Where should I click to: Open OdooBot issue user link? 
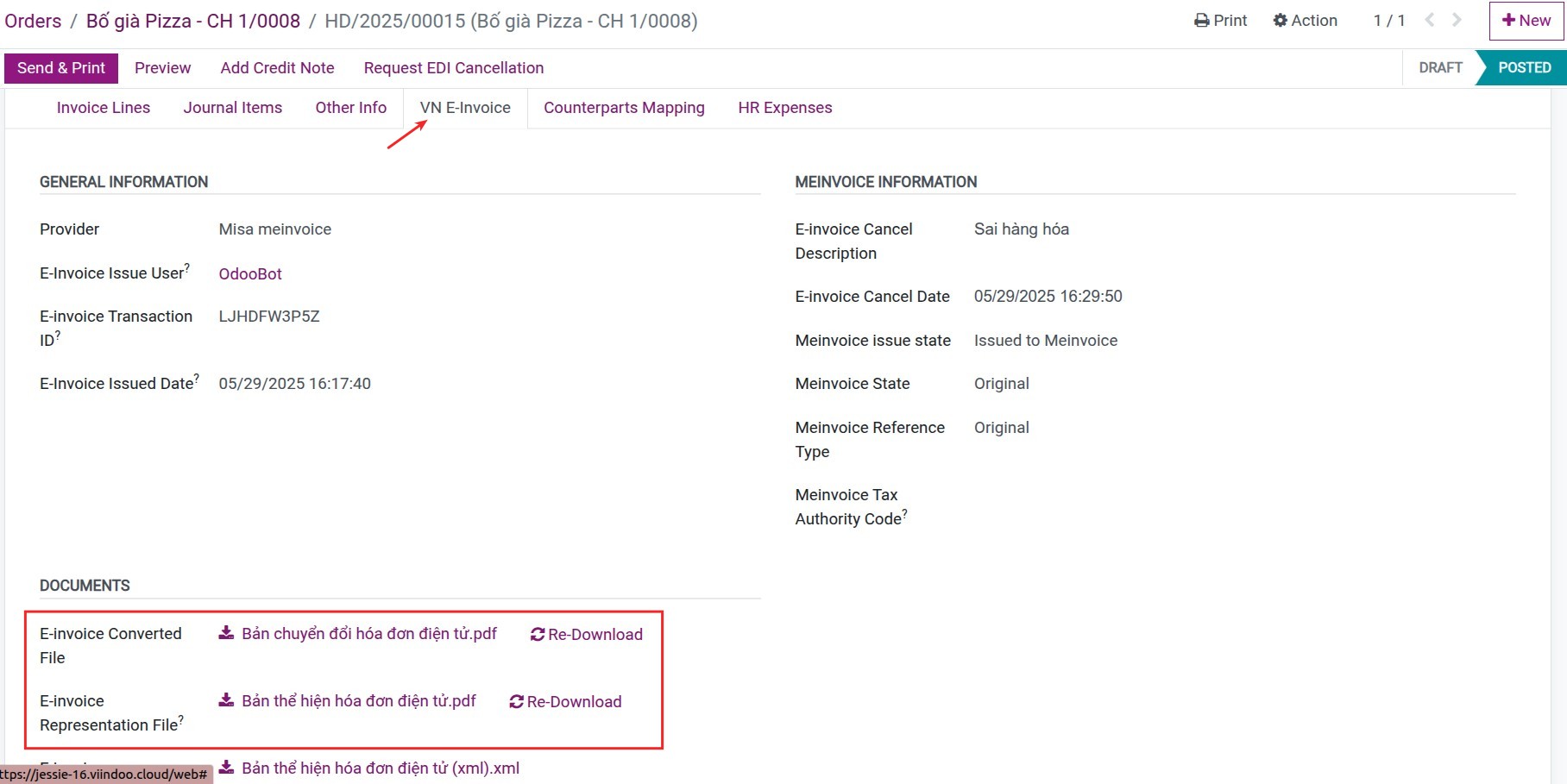coord(250,274)
